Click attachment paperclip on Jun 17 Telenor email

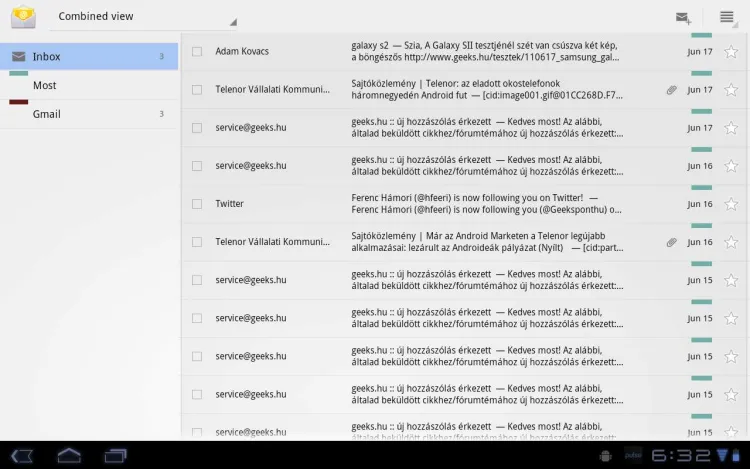click(672, 90)
